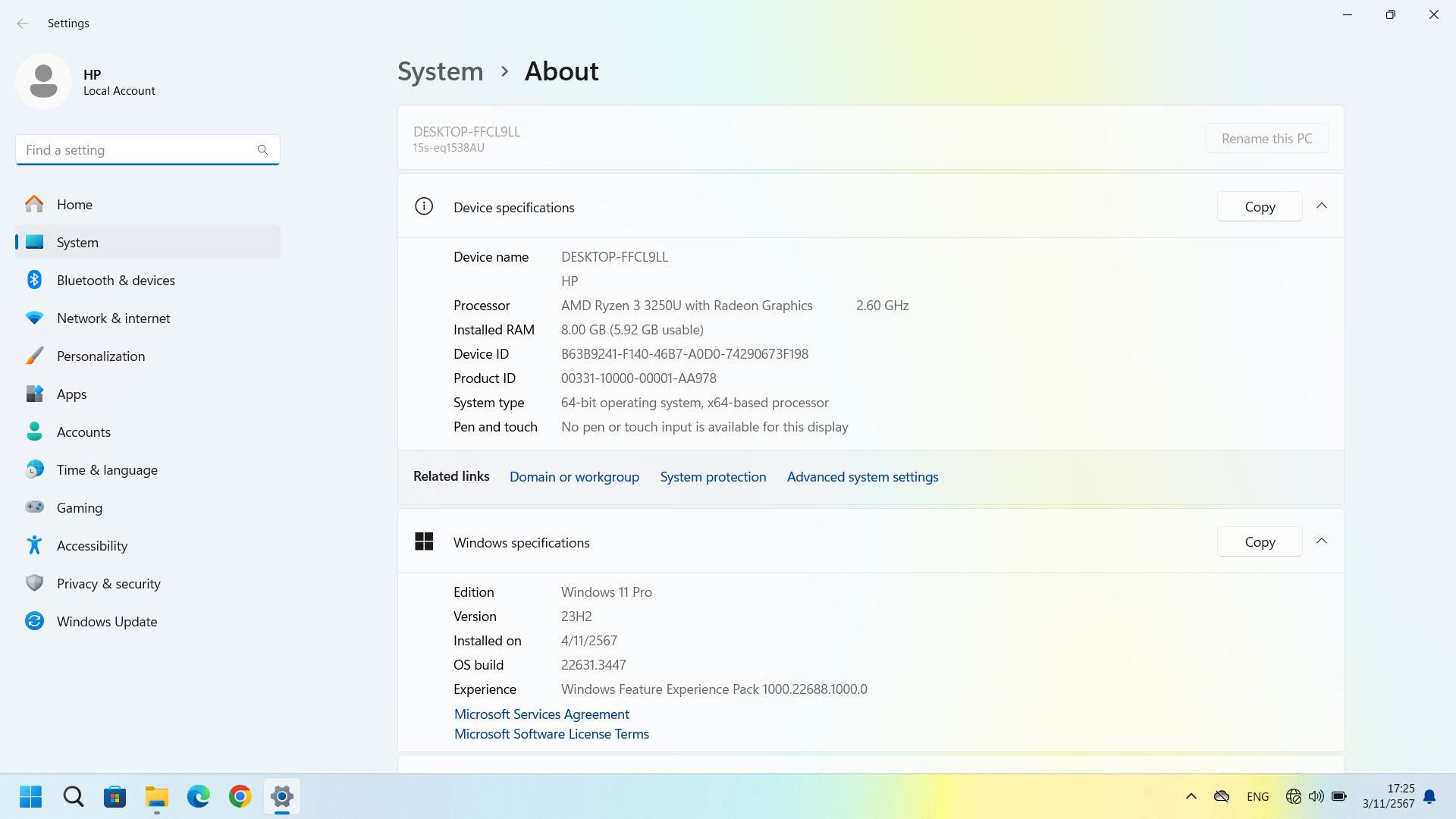1456x819 pixels.
Task: Open Personalization settings
Action: point(148,356)
